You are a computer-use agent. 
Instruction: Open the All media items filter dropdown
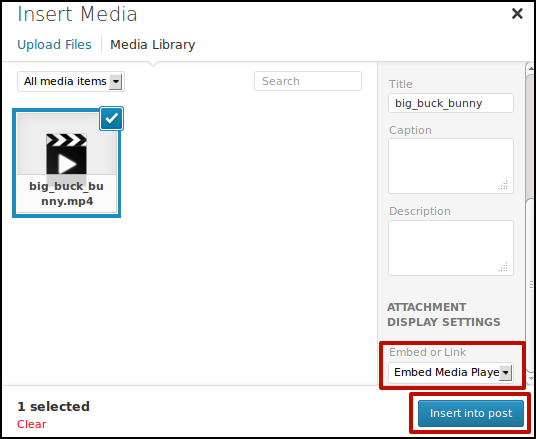pos(71,81)
